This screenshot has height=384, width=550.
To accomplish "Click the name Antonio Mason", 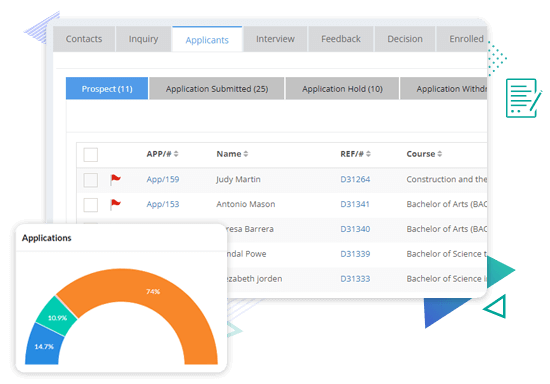I will (246, 204).
